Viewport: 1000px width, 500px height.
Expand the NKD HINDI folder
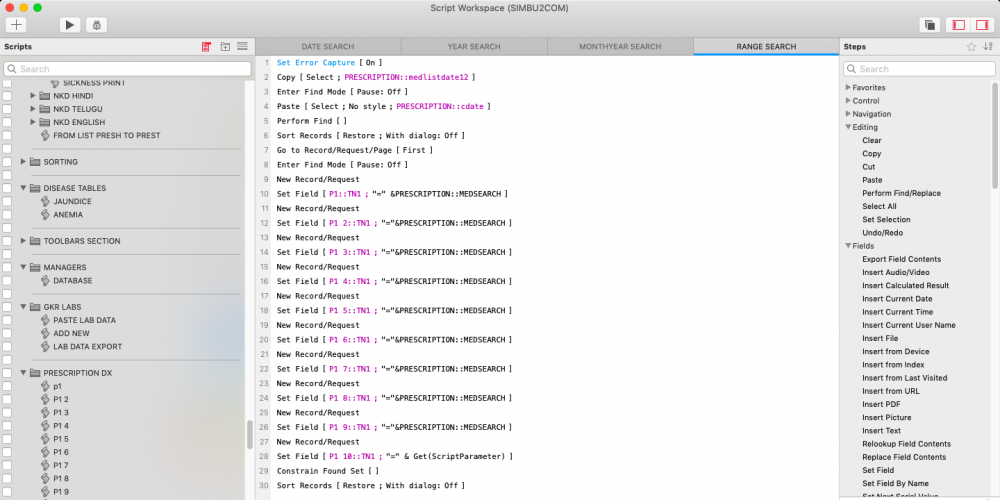click(x=33, y=96)
